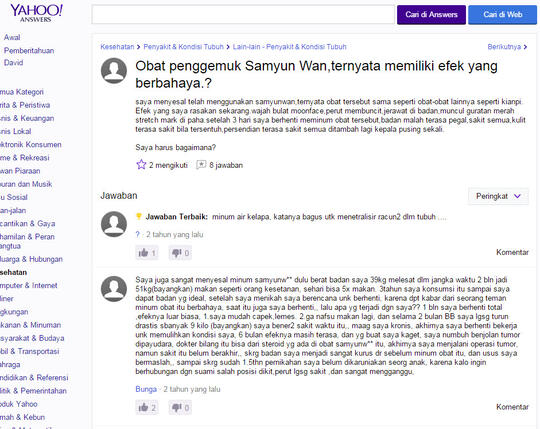
Task: Click the star icon to follow the question
Action: [x=141, y=165]
